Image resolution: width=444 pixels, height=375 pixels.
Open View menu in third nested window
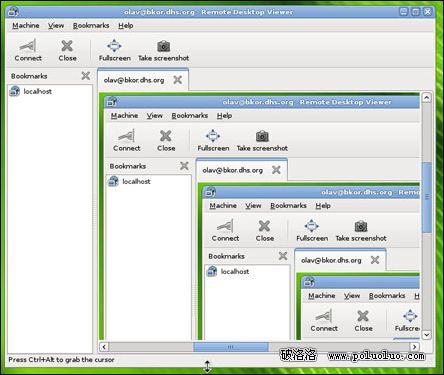253,205
